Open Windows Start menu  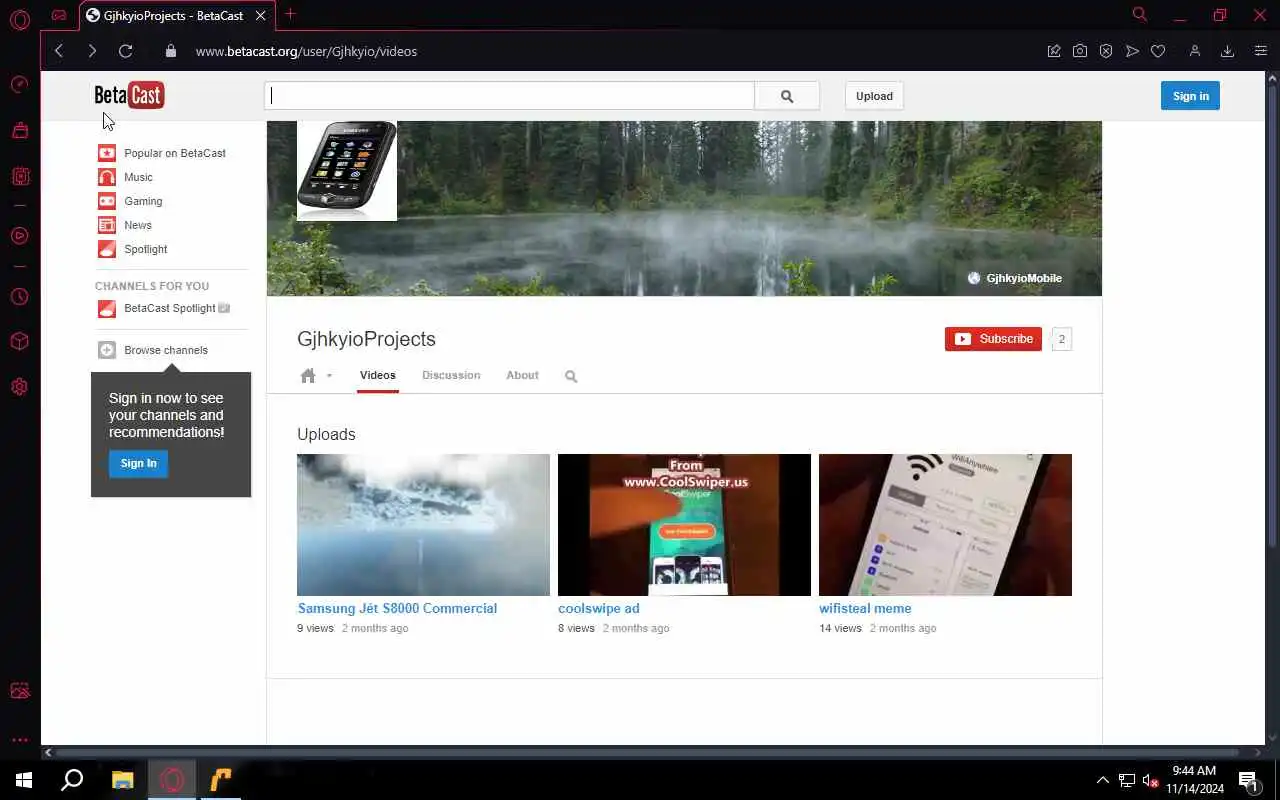[x=24, y=780]
